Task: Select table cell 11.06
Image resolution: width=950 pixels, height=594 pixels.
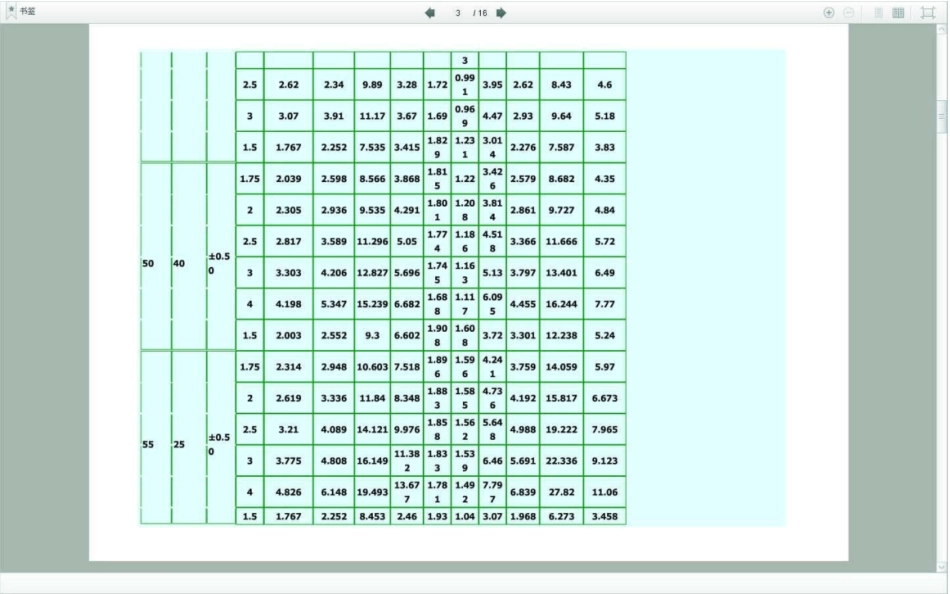Action: (605, 492)
